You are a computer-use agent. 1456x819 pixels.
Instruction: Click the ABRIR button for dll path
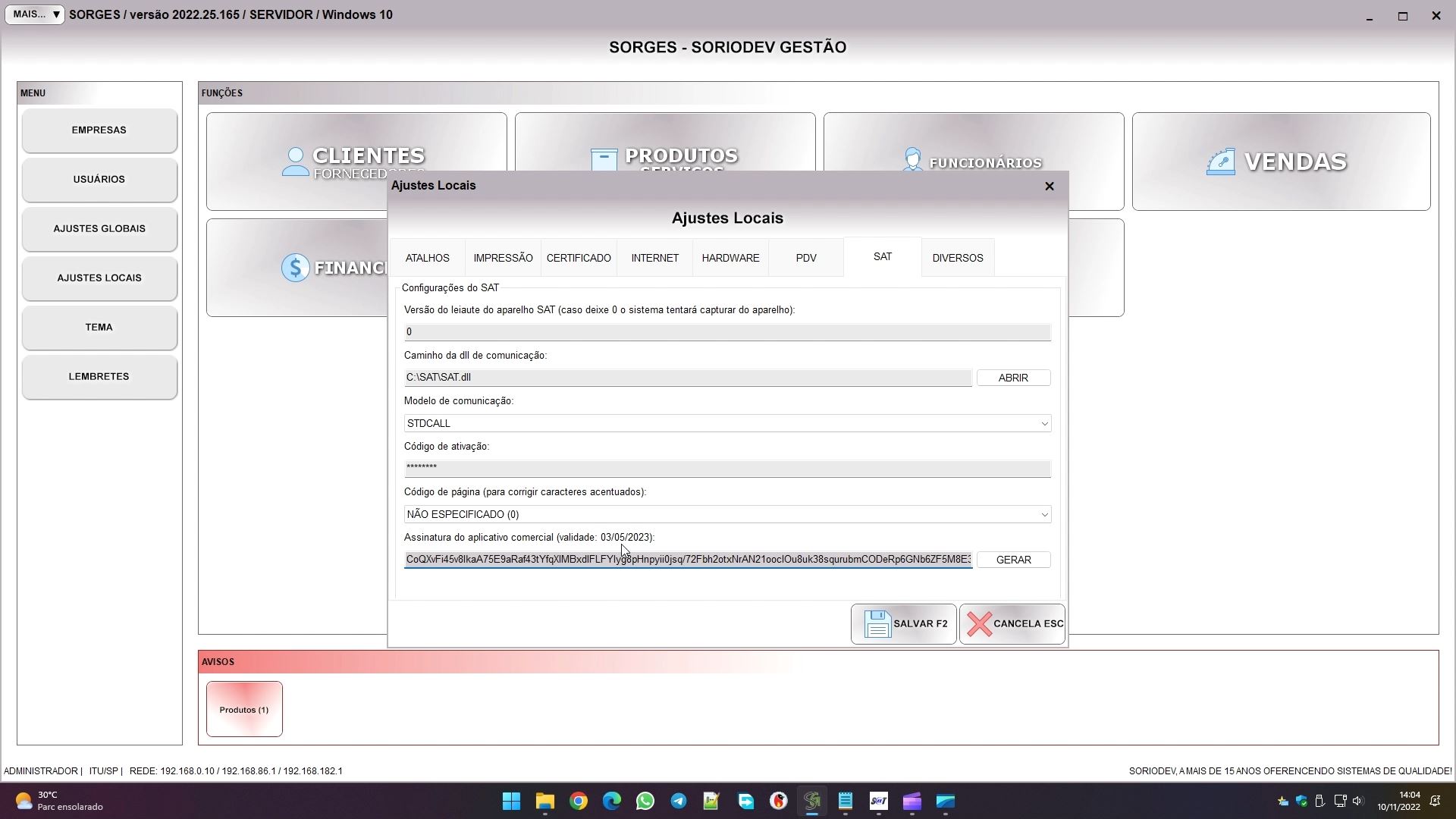[x=1013, y=378]
